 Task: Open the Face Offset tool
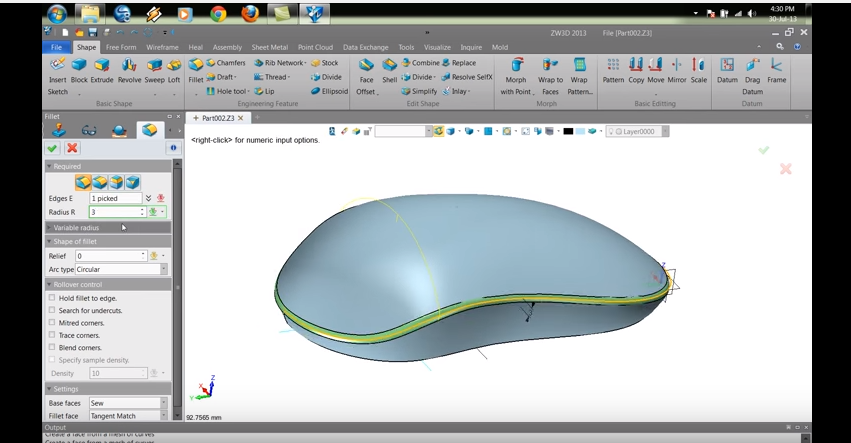[x=366, y=77]
